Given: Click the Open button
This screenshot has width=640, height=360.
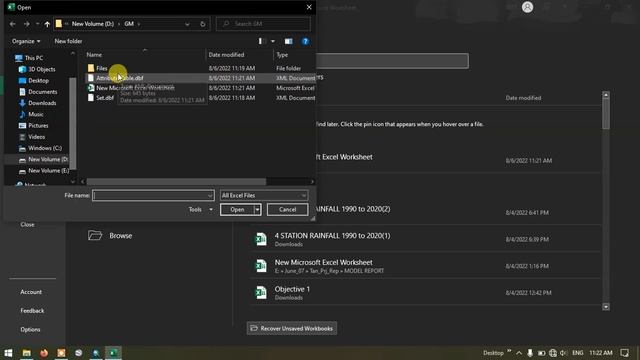Looking at the screenshot, I should pyautogui.click(x=237, y=209).
